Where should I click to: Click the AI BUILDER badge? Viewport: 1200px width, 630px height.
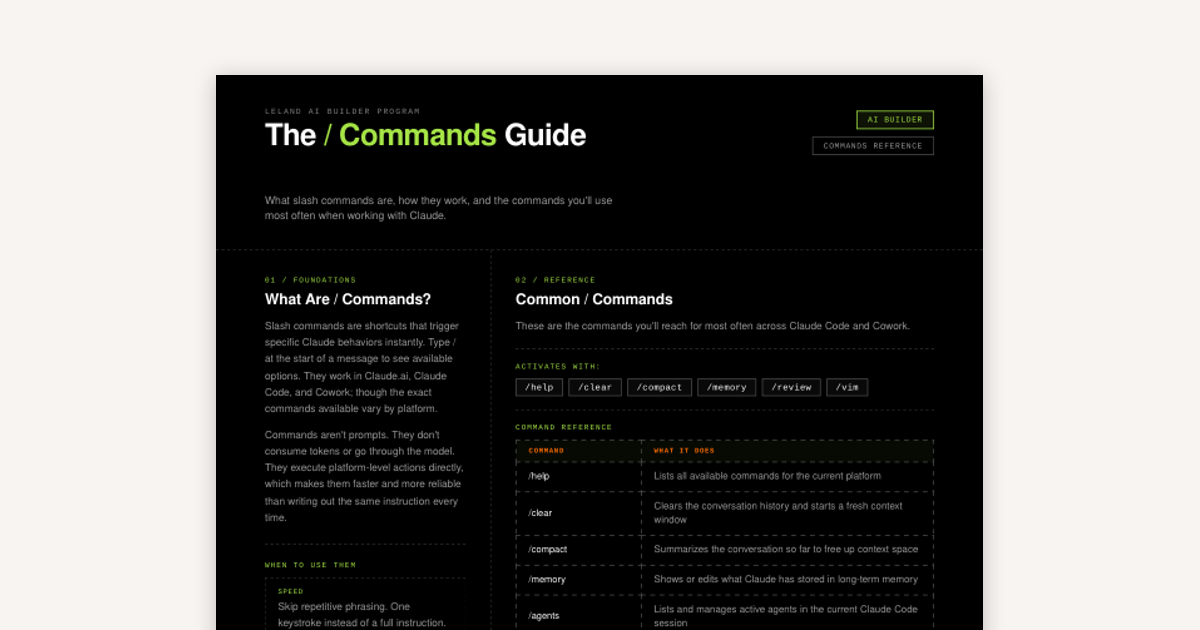click(895, 120)
